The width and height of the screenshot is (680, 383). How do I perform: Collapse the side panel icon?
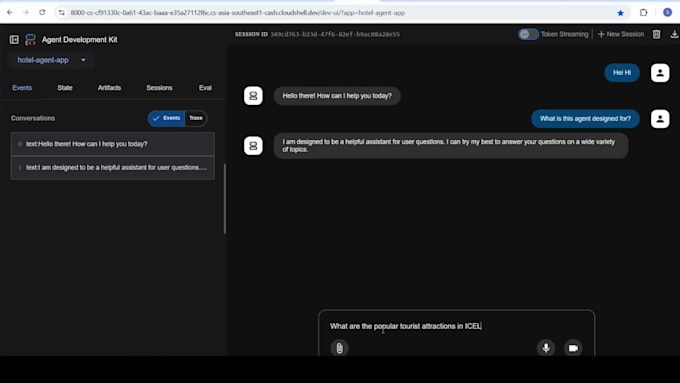click(14, 40)
